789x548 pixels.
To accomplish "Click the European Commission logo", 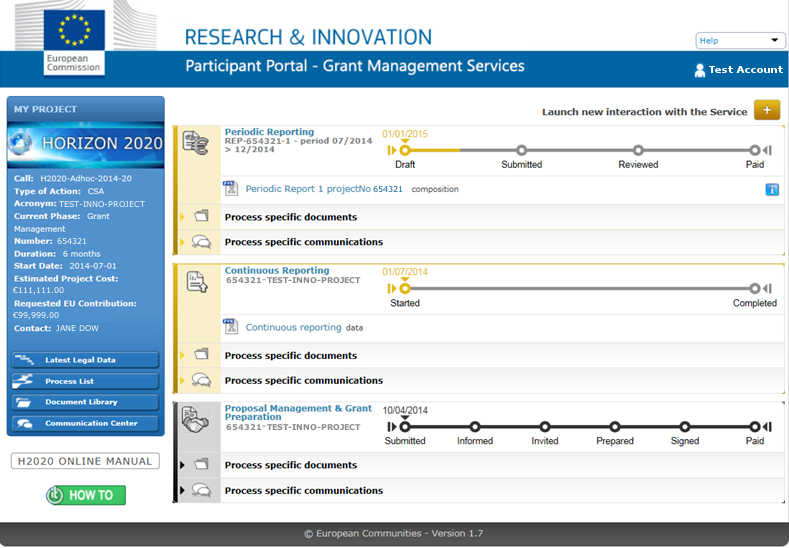I will click(74, 43).
